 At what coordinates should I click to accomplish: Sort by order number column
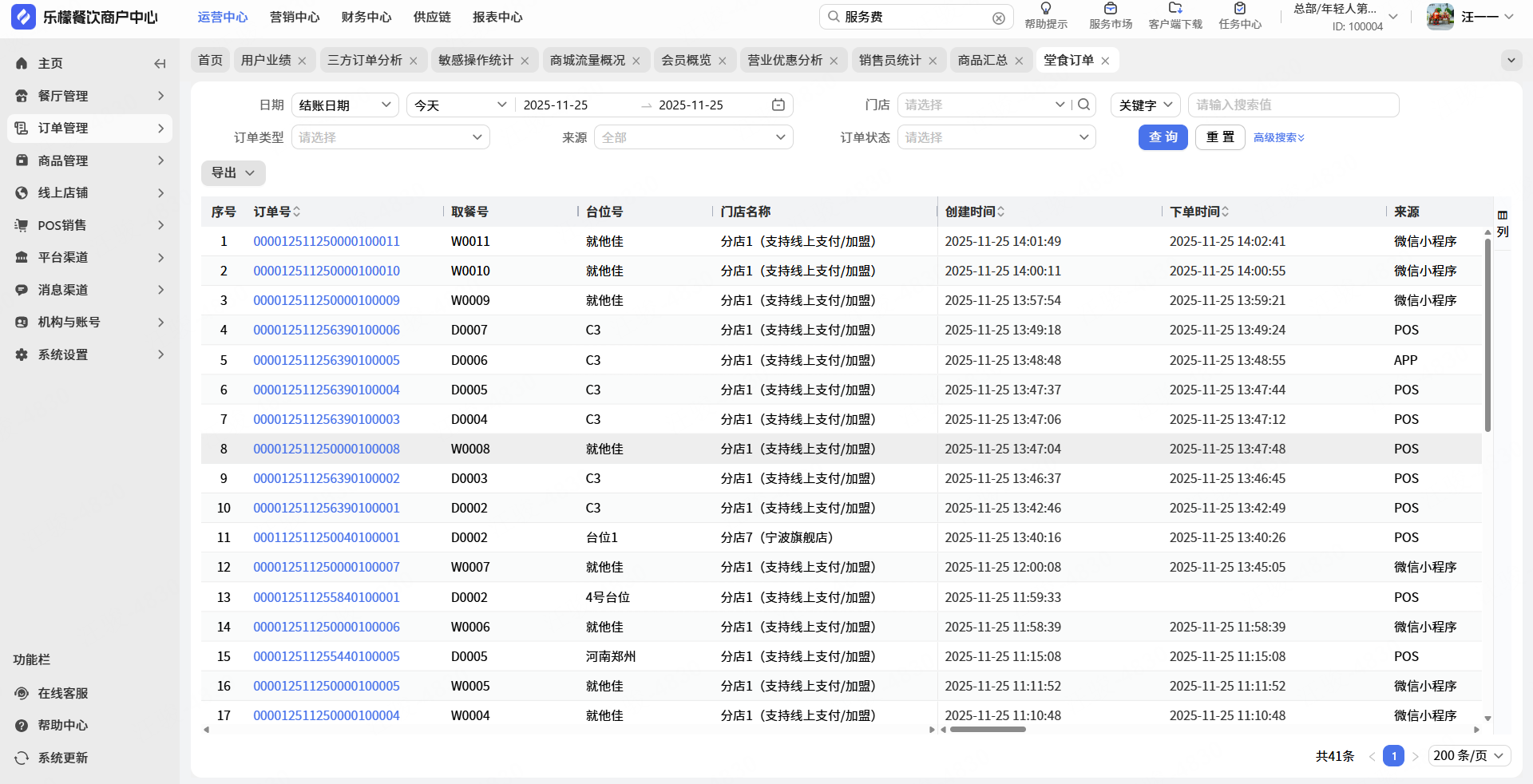(297, 212)
